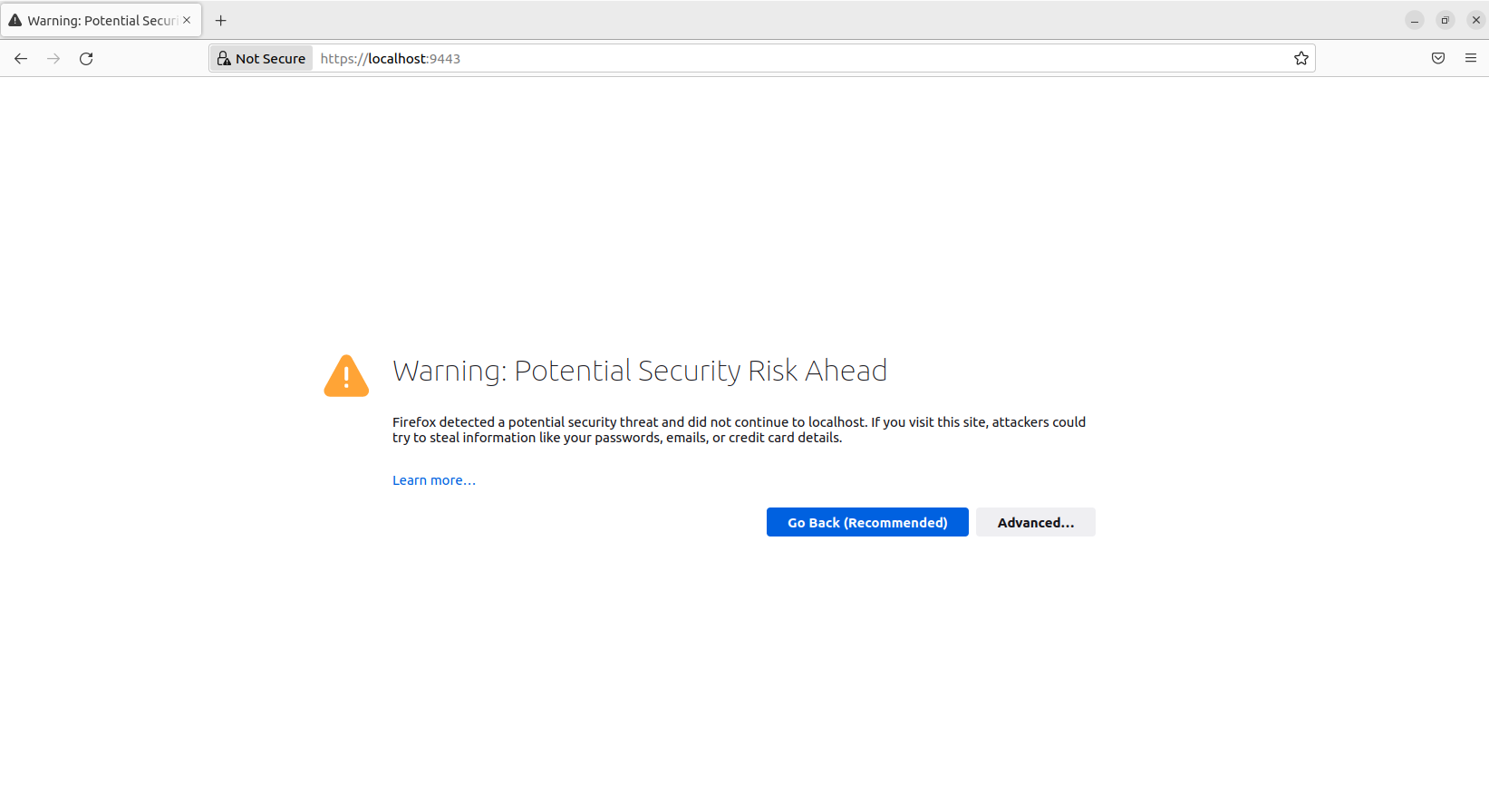The width and height of the screenshot is (1489, 812).
Task: Open the Firefox application menu
Action: point(1471,58)
